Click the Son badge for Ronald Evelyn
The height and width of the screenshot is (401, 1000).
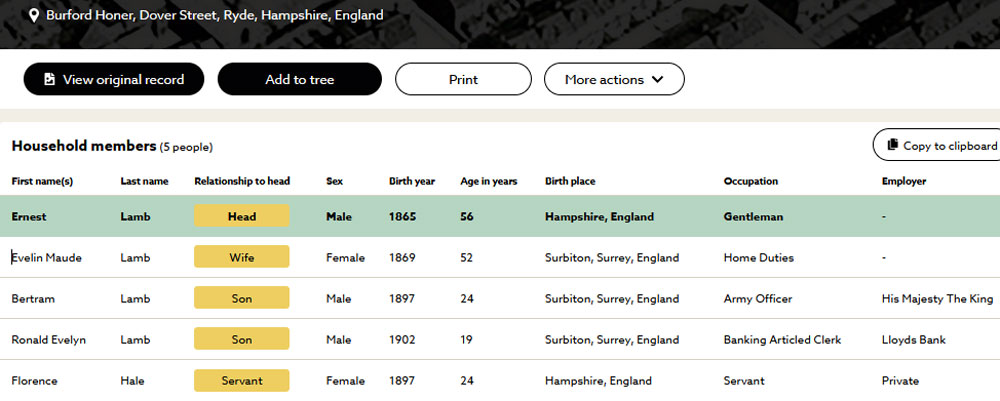tap(241, 339)
